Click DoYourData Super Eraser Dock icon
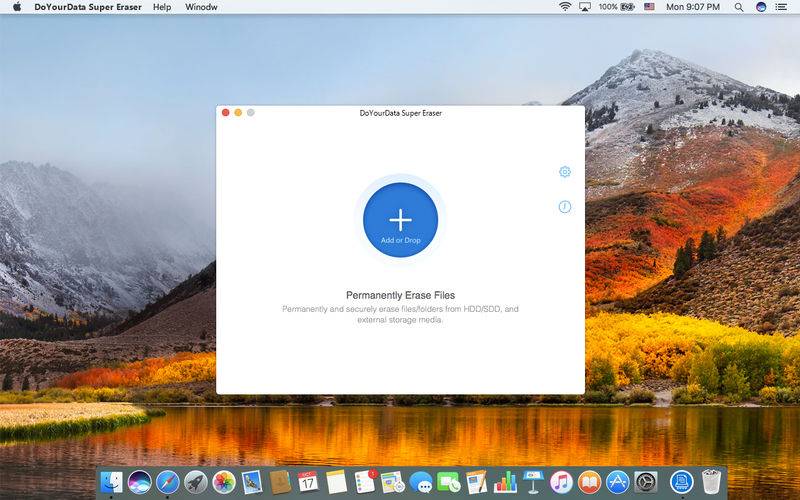This screenshot has width=800, height=500. (682, 482)
